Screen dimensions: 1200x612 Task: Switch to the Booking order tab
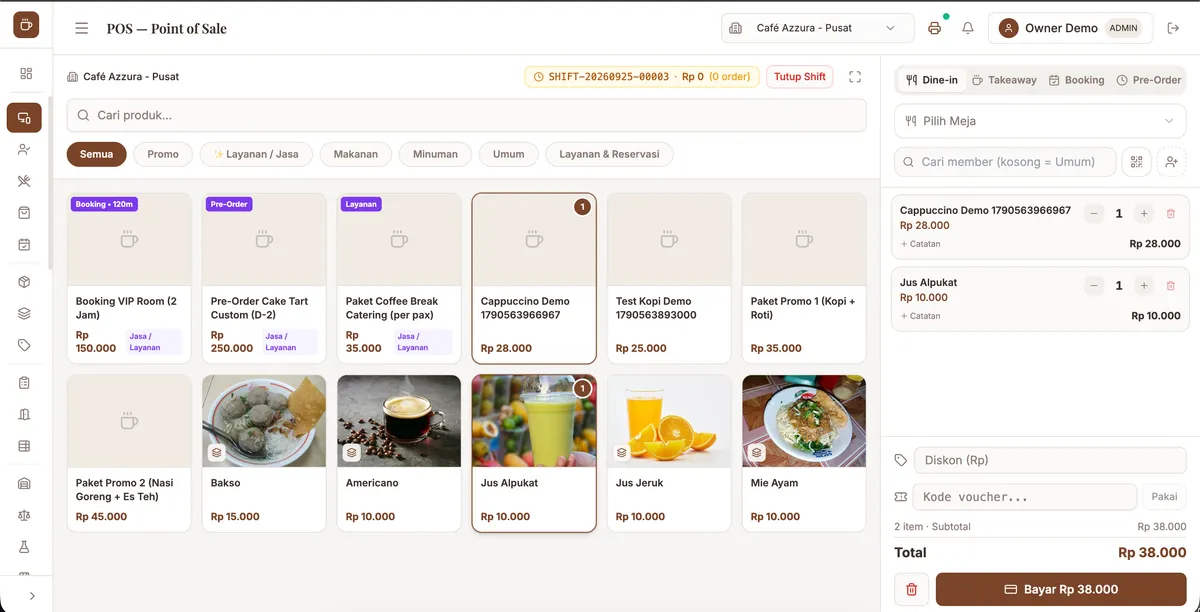pyautogui.click(x=1076, y=80)
